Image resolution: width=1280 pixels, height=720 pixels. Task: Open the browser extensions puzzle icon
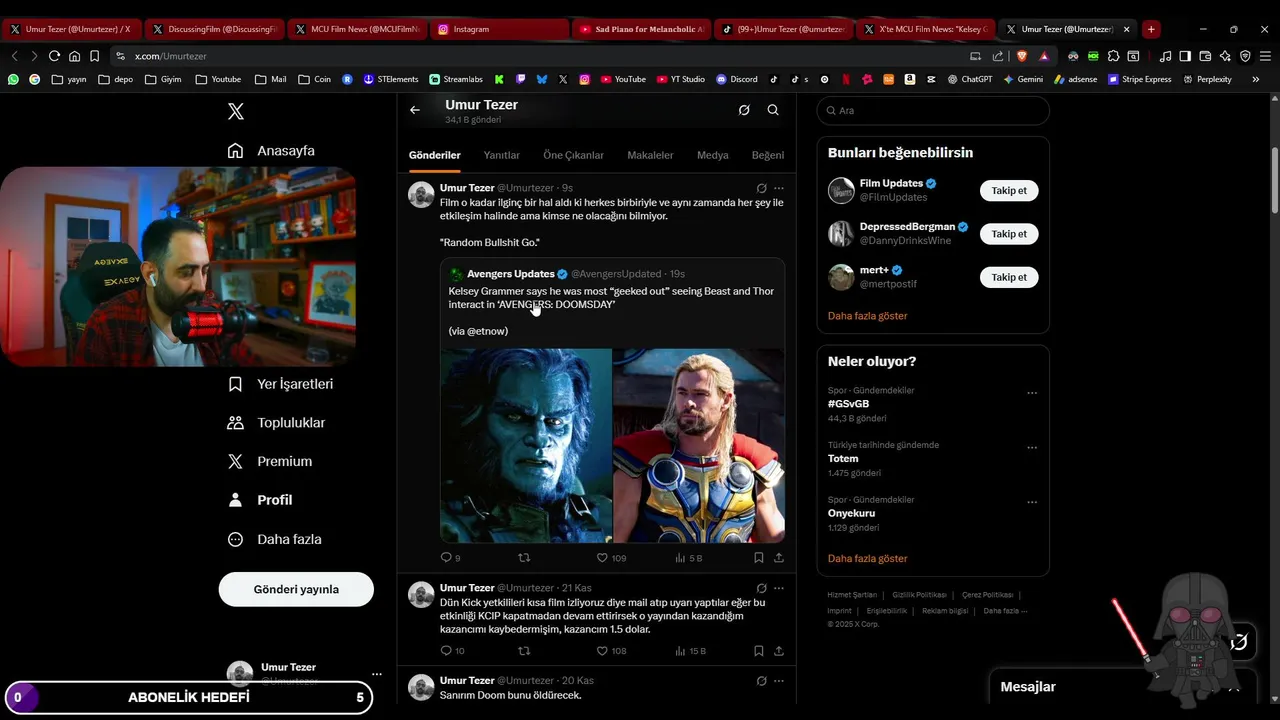tap(1113, 56)
